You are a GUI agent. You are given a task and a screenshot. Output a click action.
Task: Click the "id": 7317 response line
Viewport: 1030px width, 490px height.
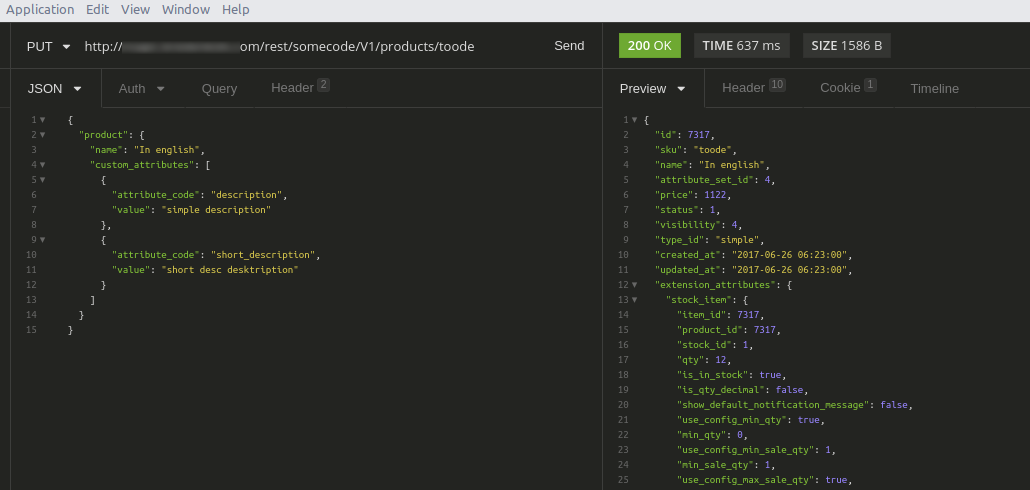684,135
